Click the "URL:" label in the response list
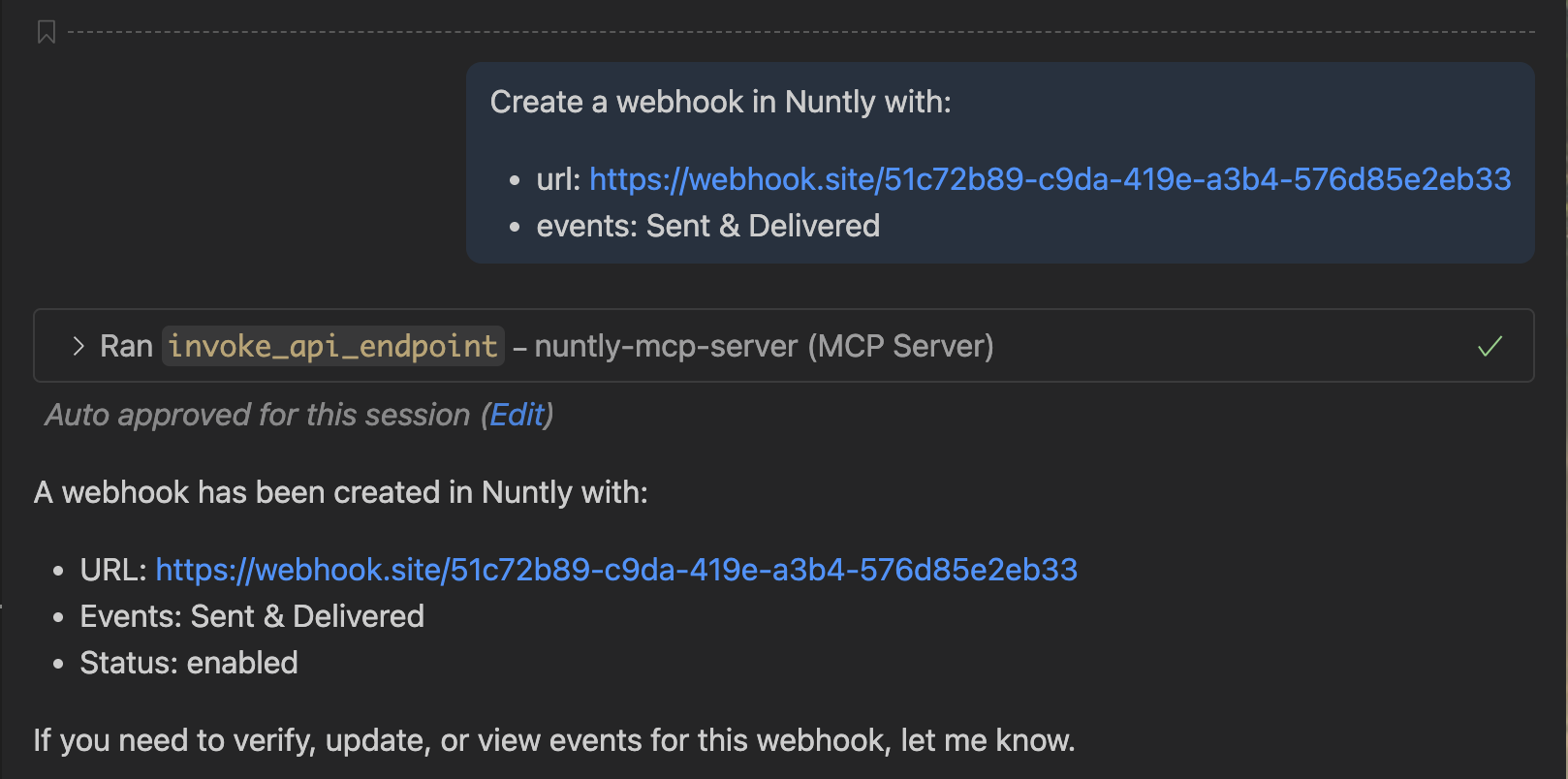The image size is (1568, 779). 112,570
